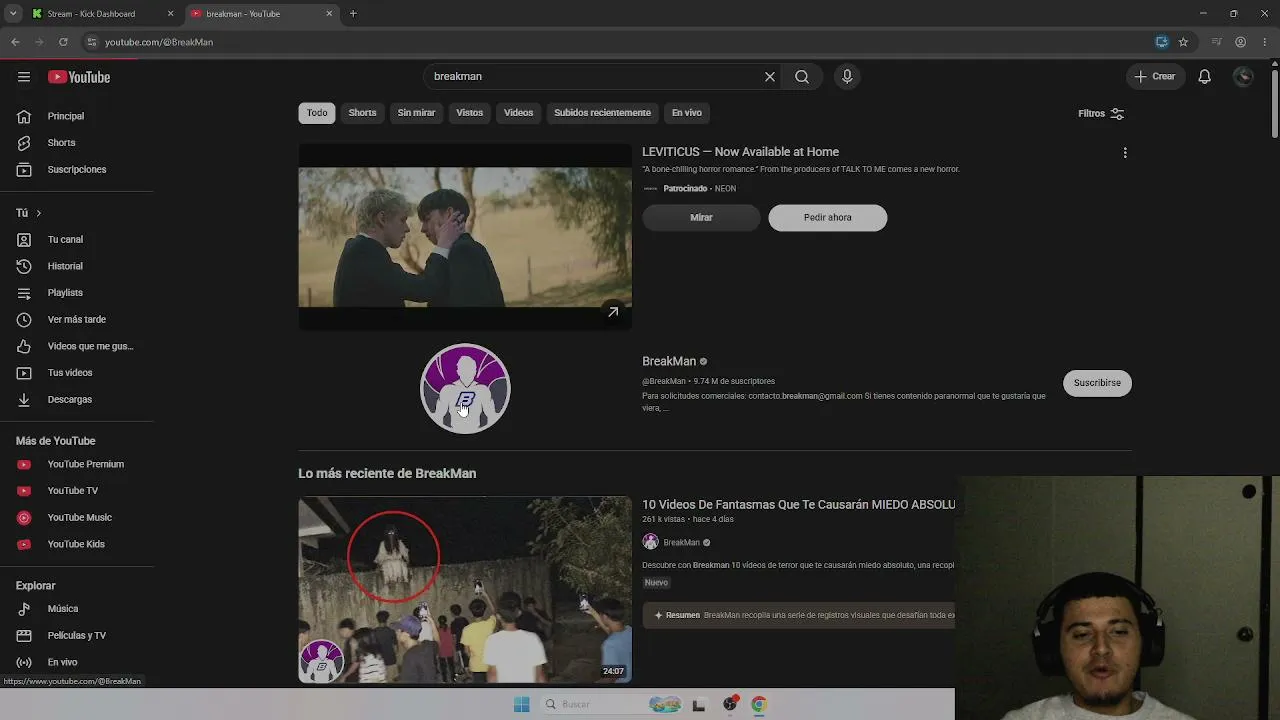1280x720 pixels.
Task: Click the magnifier search button
Action: 802,77
